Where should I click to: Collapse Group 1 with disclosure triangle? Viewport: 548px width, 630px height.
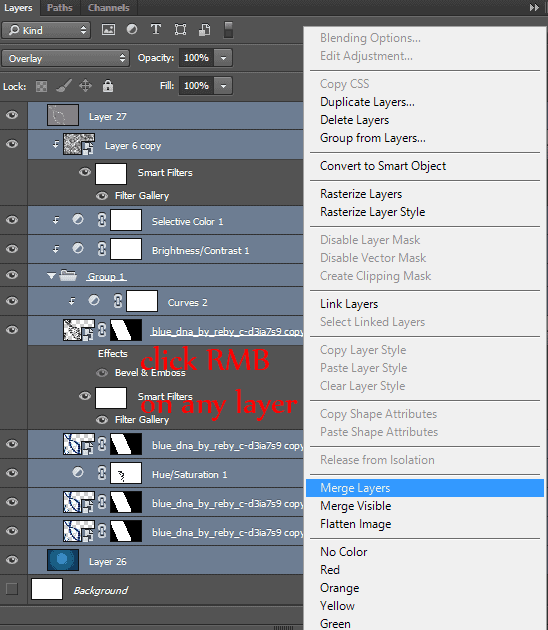click(51, 276)
